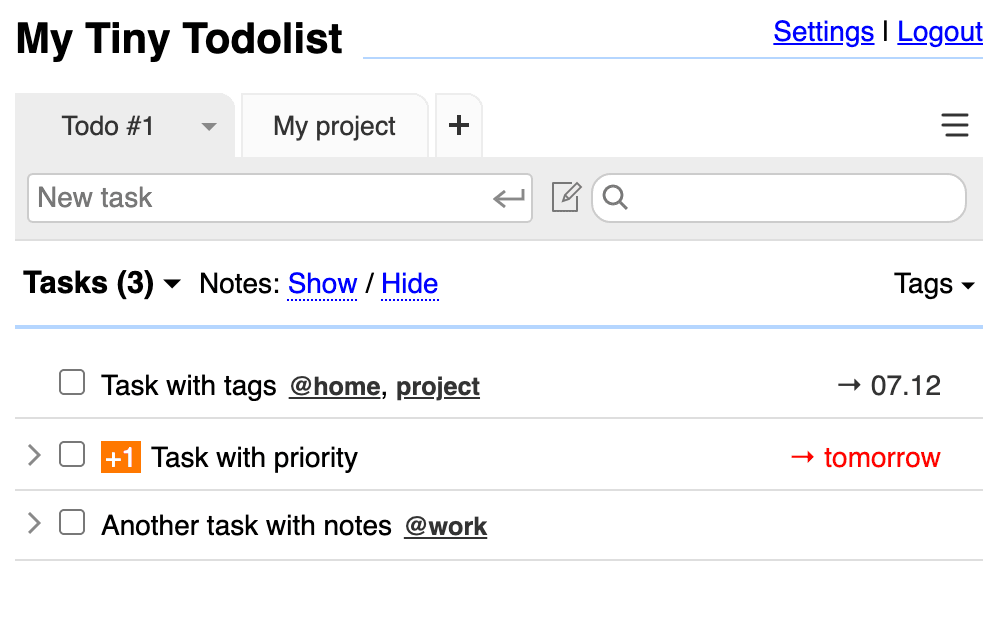Click the plus icon to add new list
This screenshot has height=640, width=998.
(458, 126)
